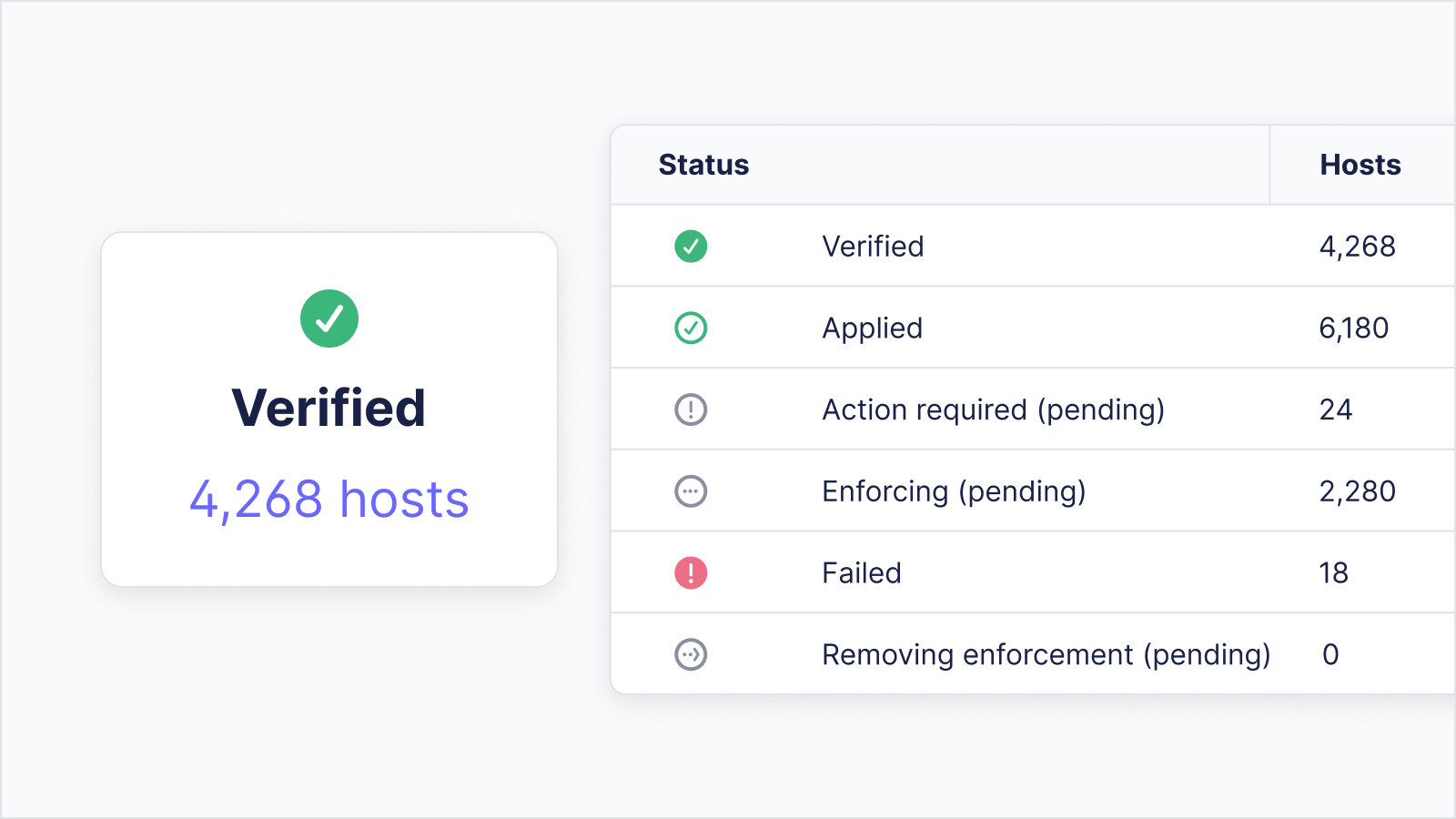Click the red Failed exclamation icon
Image resolution: width=1456 pixels, height=819 pixels.
691,572
